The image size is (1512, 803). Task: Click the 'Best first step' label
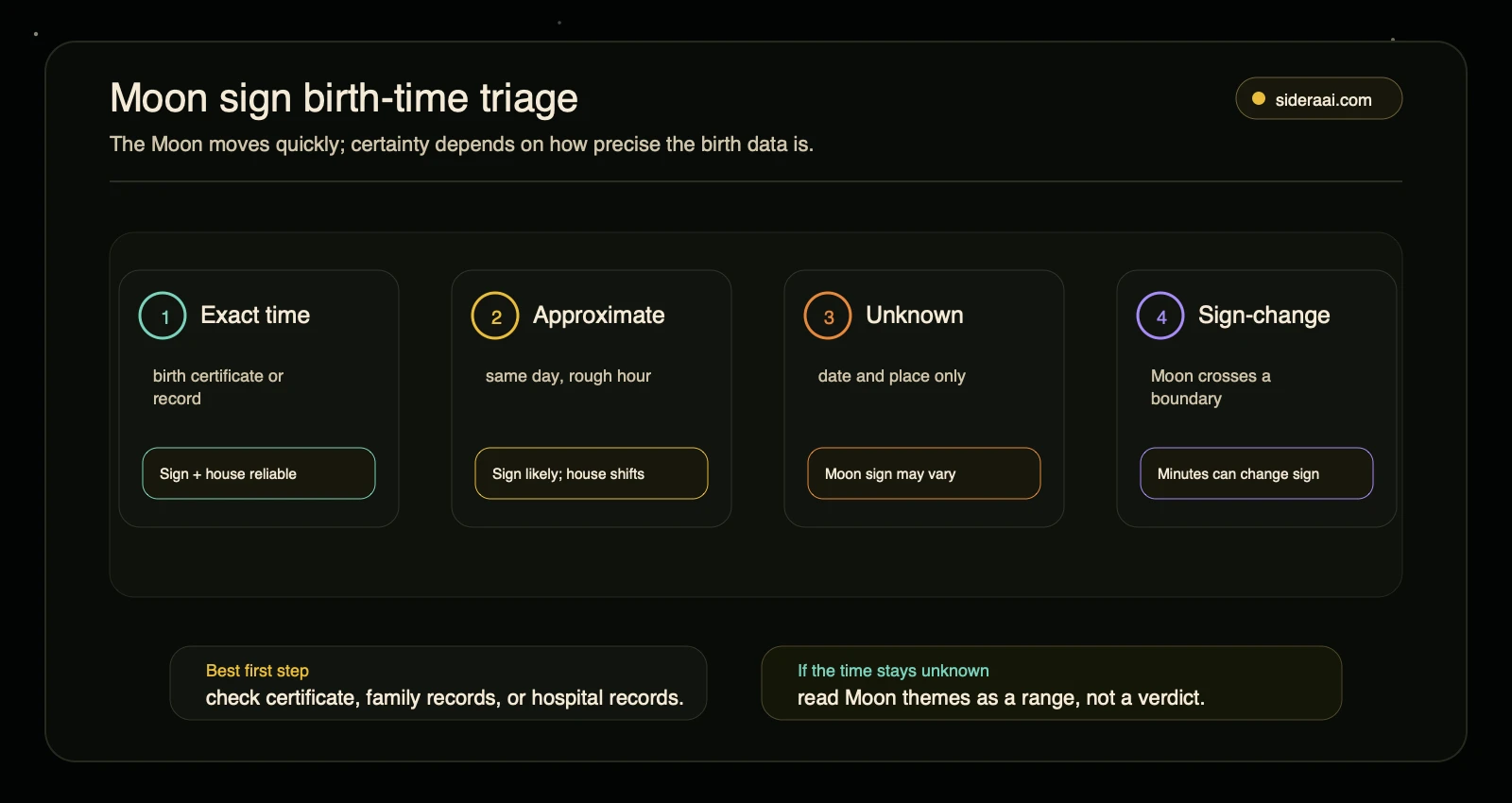click(x=257, y=671)
